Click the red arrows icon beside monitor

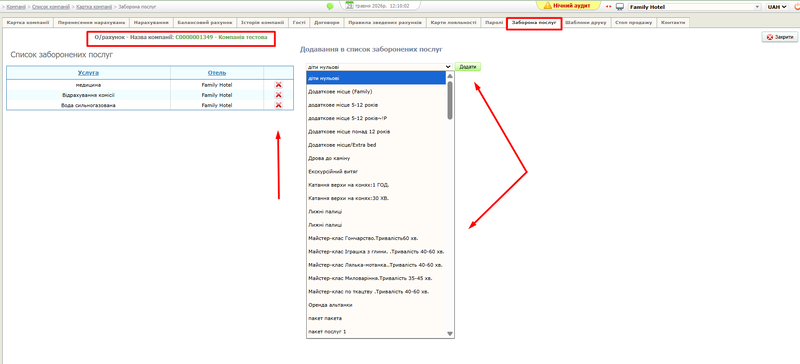[x=608, y=7]
